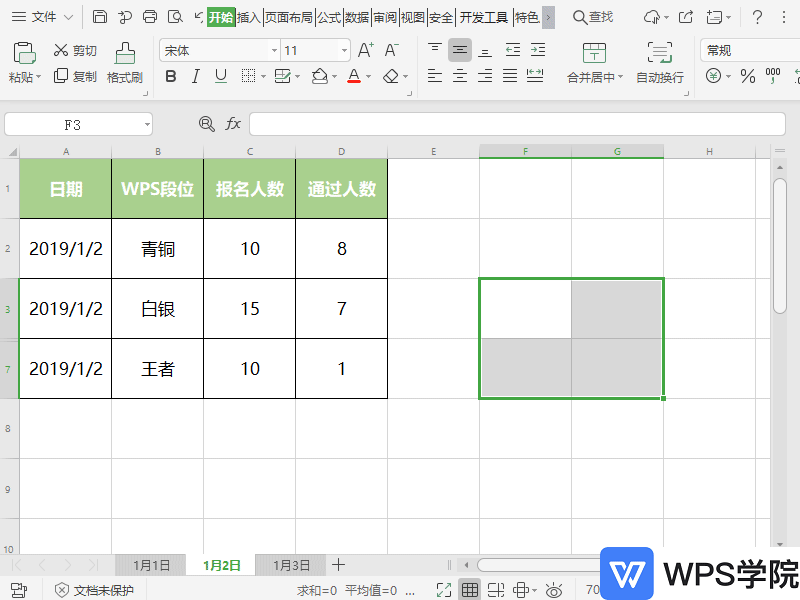
Task: Open the 1月1日 sheet tab
Action: point(151,565)
